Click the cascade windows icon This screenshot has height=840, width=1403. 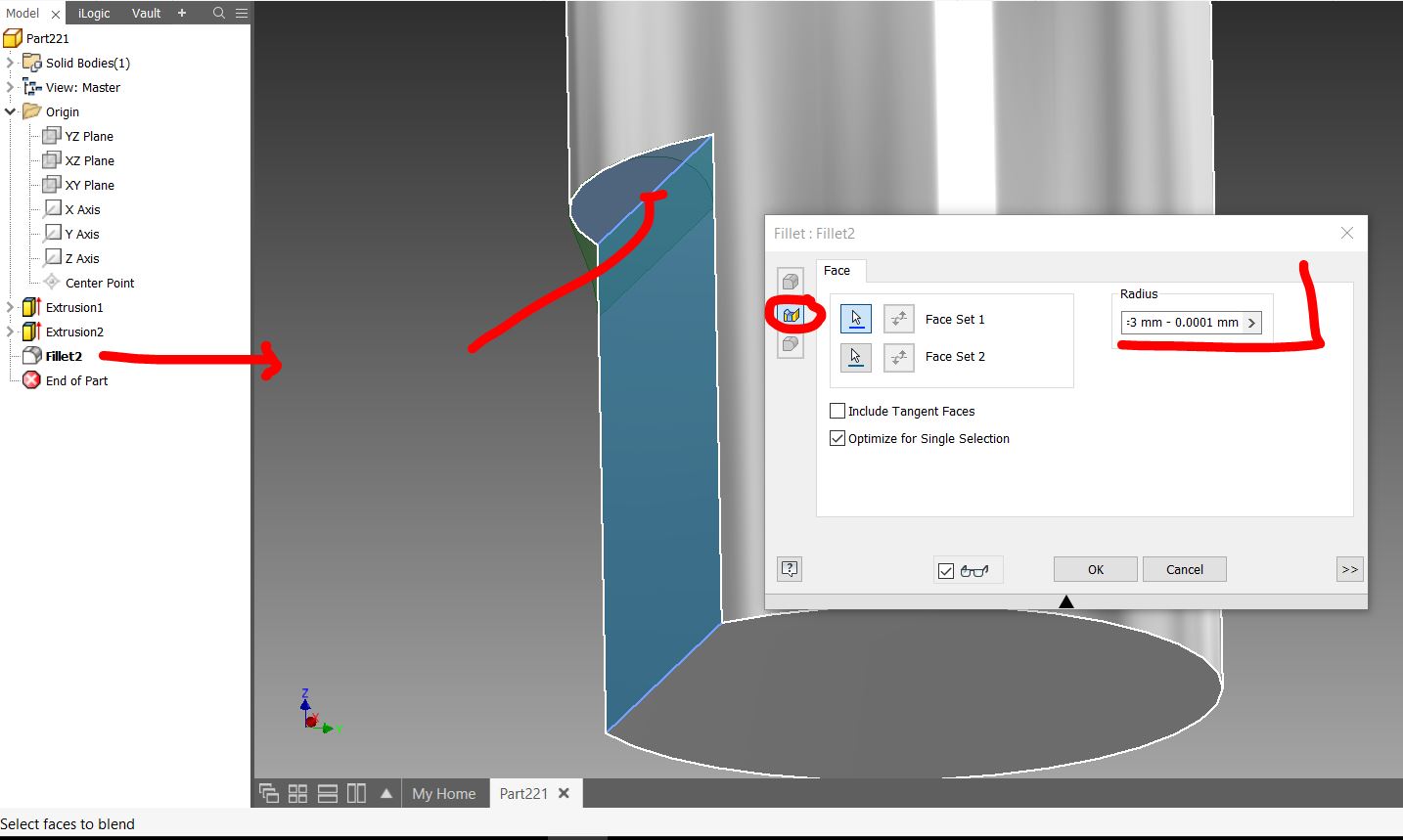pos(269,793)
